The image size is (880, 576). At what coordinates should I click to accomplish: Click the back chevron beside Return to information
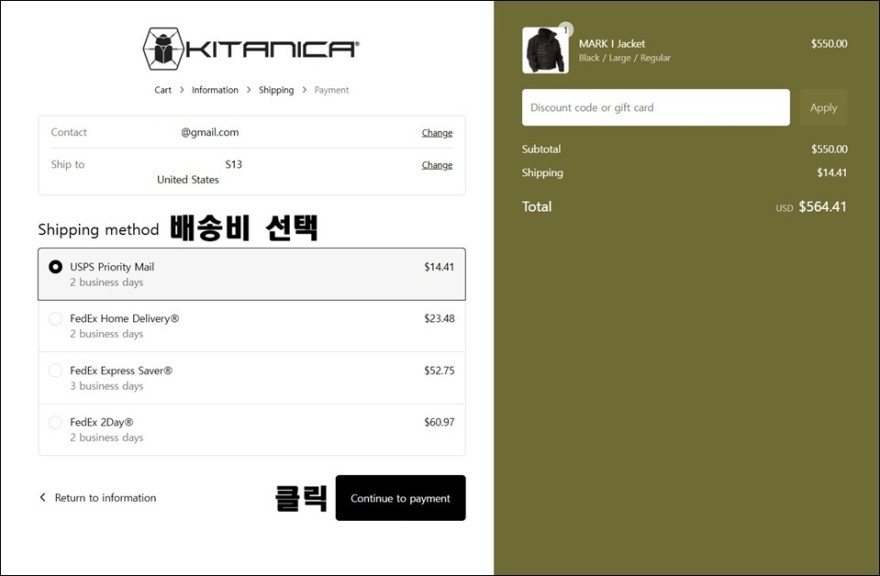tap(43, 497)
